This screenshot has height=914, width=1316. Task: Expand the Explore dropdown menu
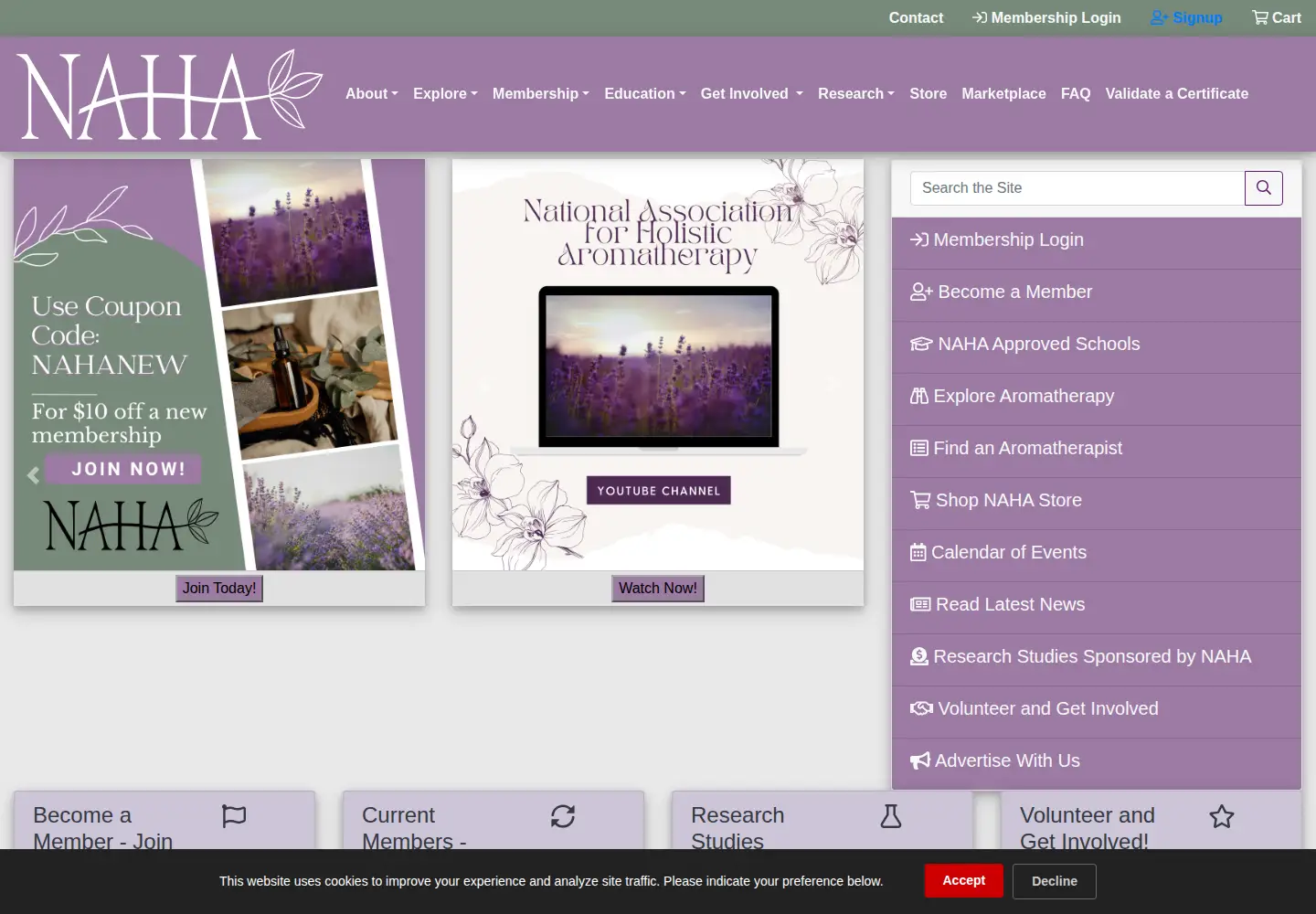445,94
